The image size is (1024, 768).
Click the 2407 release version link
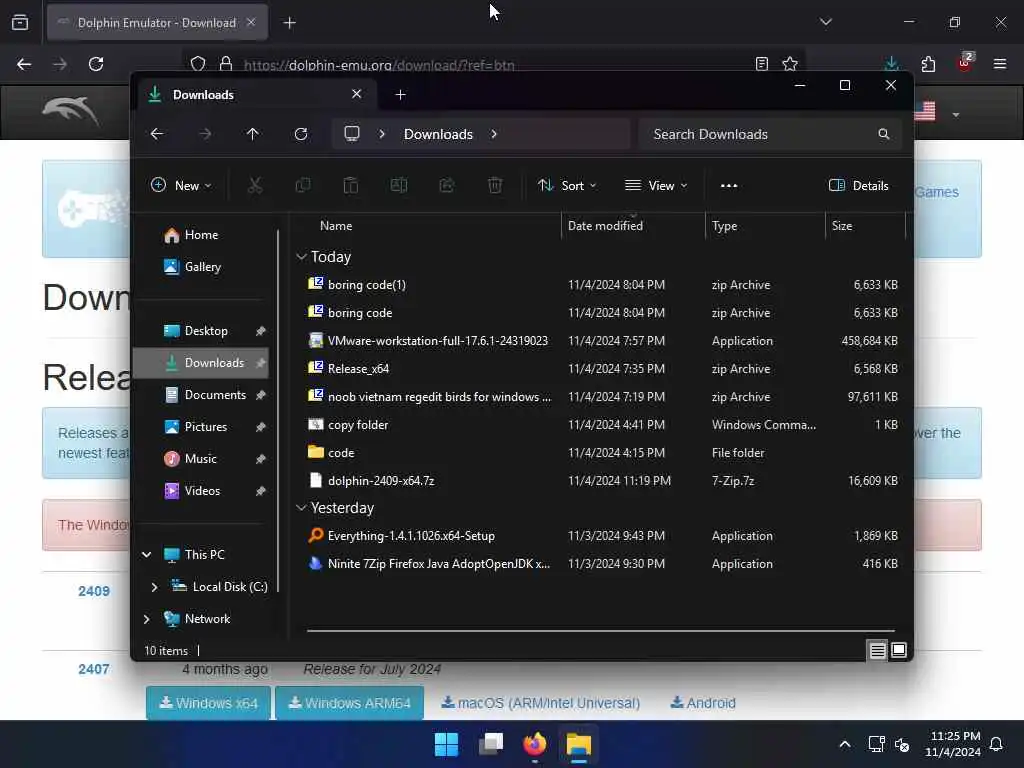(x=94, y=669)
